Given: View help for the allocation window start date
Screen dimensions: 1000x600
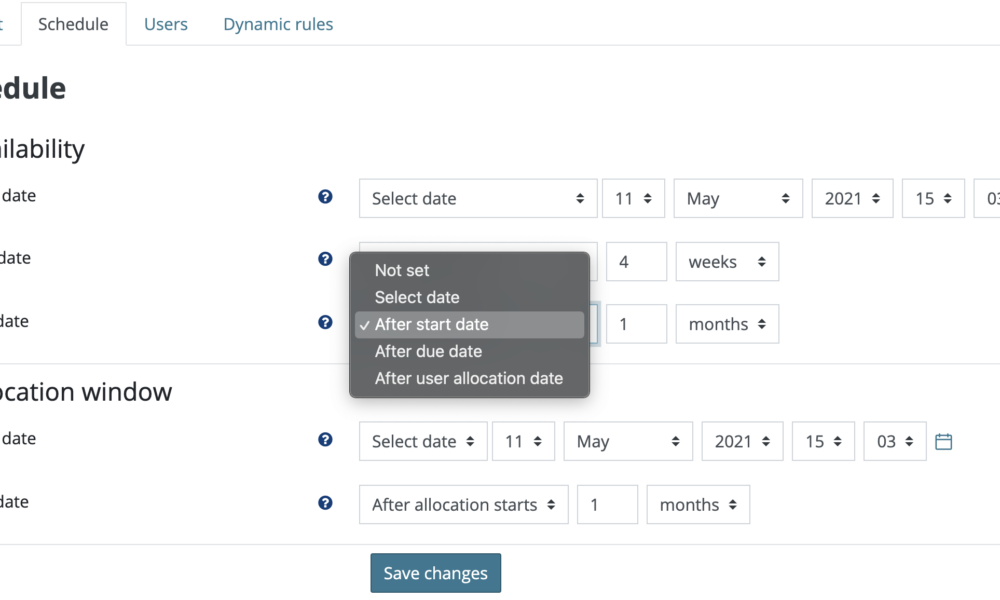Looking at the screenshot, I should 324,439.
